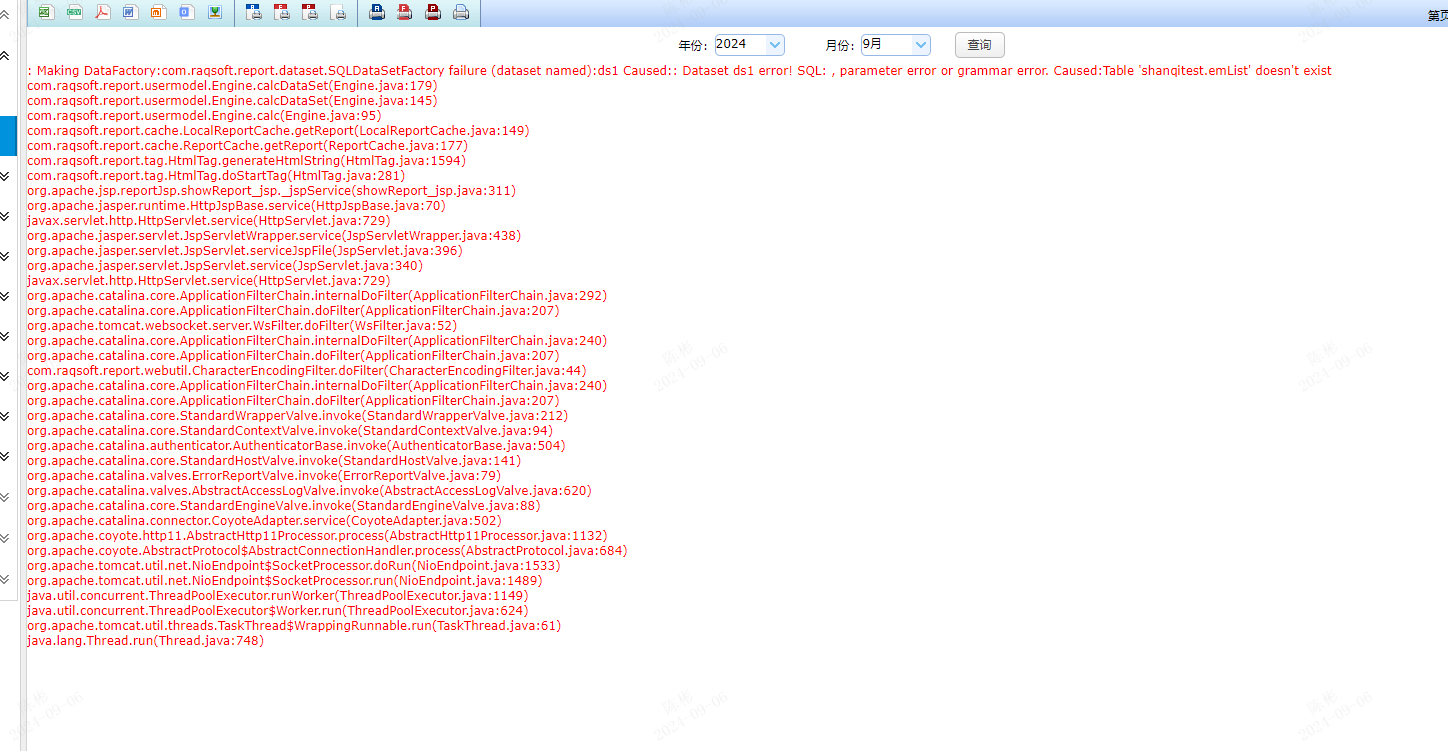Screen dimensions: 1448x751
Task: Click the 'ThreadPoolExecutor$Worker.run' stack line
Action: tap(278, 611)
